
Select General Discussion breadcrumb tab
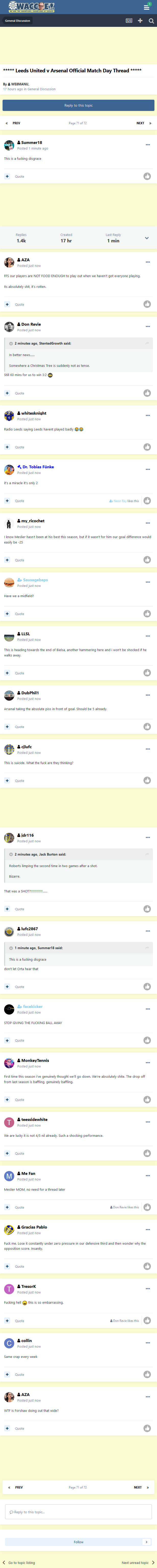(18, 21)
